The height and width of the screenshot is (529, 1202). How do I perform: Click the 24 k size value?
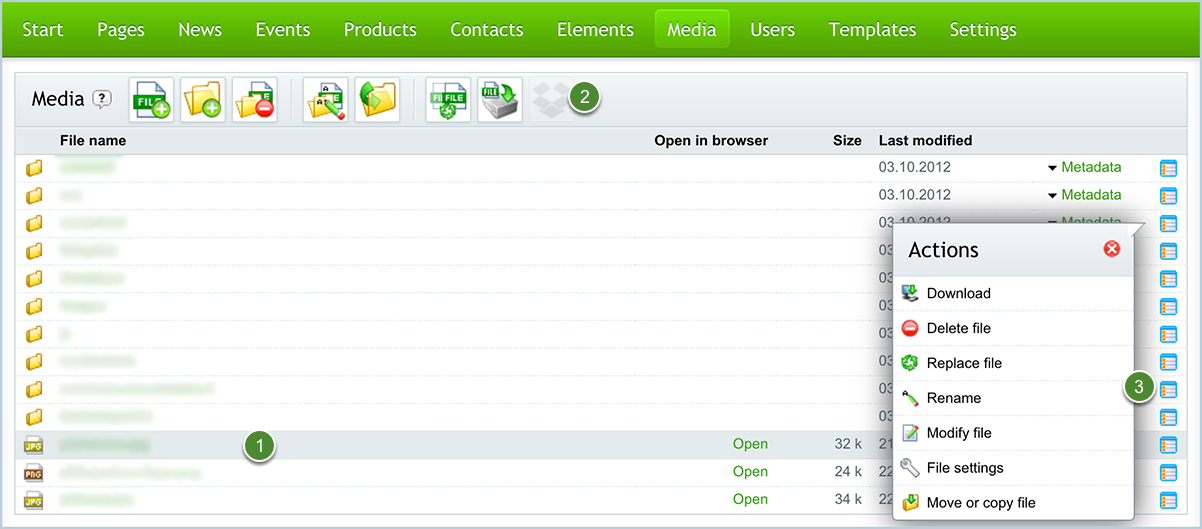850,471
